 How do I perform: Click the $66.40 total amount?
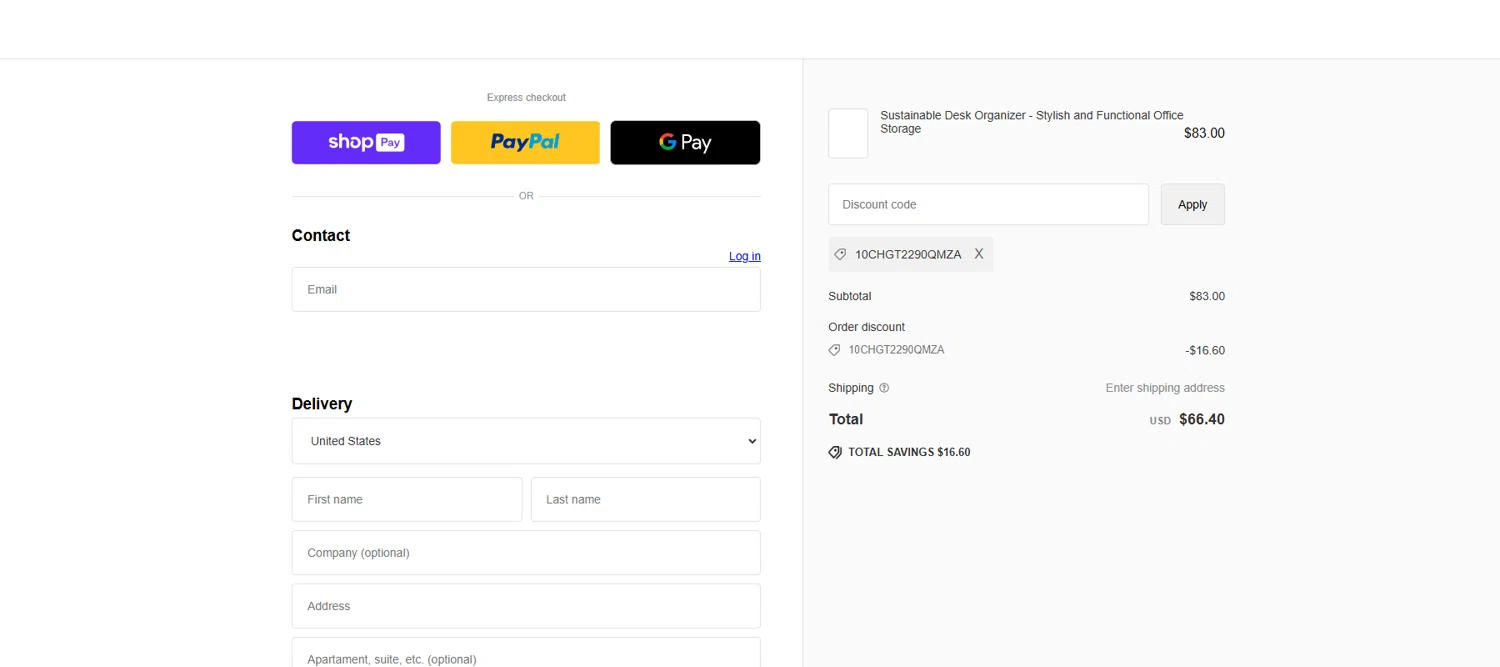[x=1202, y=419]
